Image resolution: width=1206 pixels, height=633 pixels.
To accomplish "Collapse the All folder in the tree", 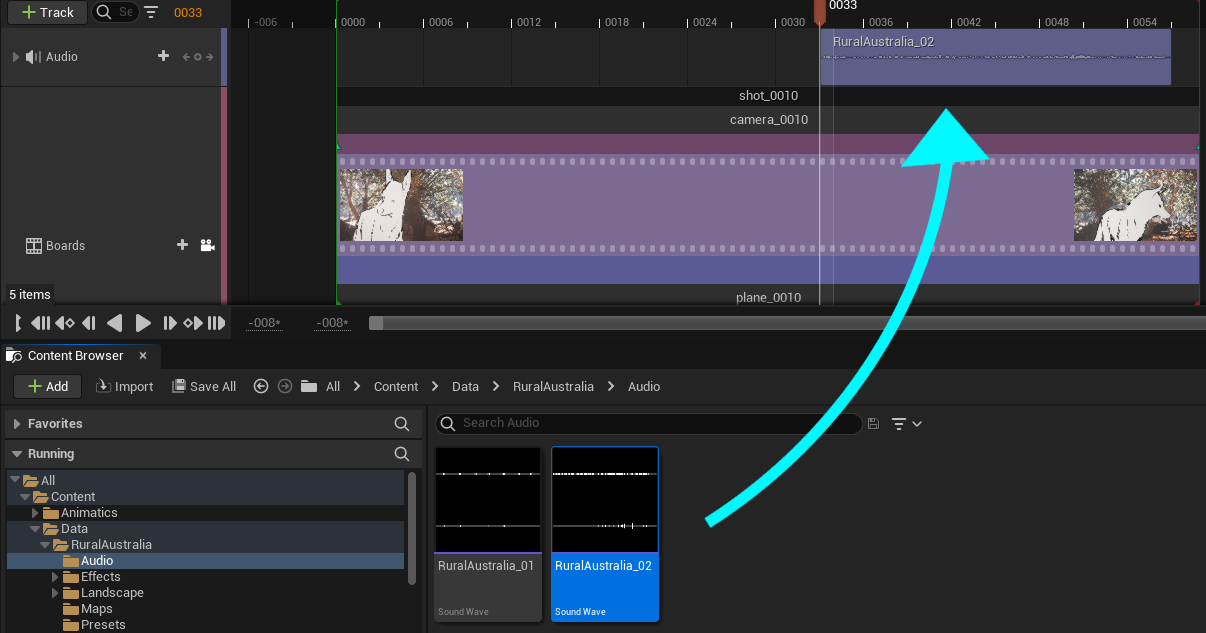I will tap(15, 481).
